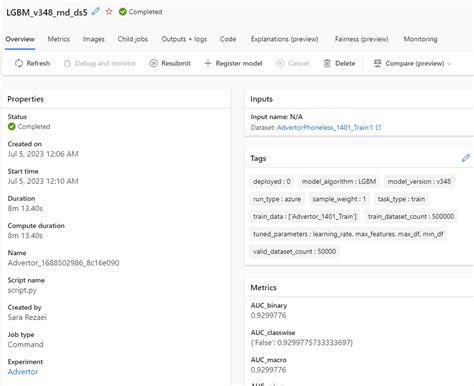Open the Metrics tab
The height and width of the screenshot is (386, 474).
click(x=59, y=39)
